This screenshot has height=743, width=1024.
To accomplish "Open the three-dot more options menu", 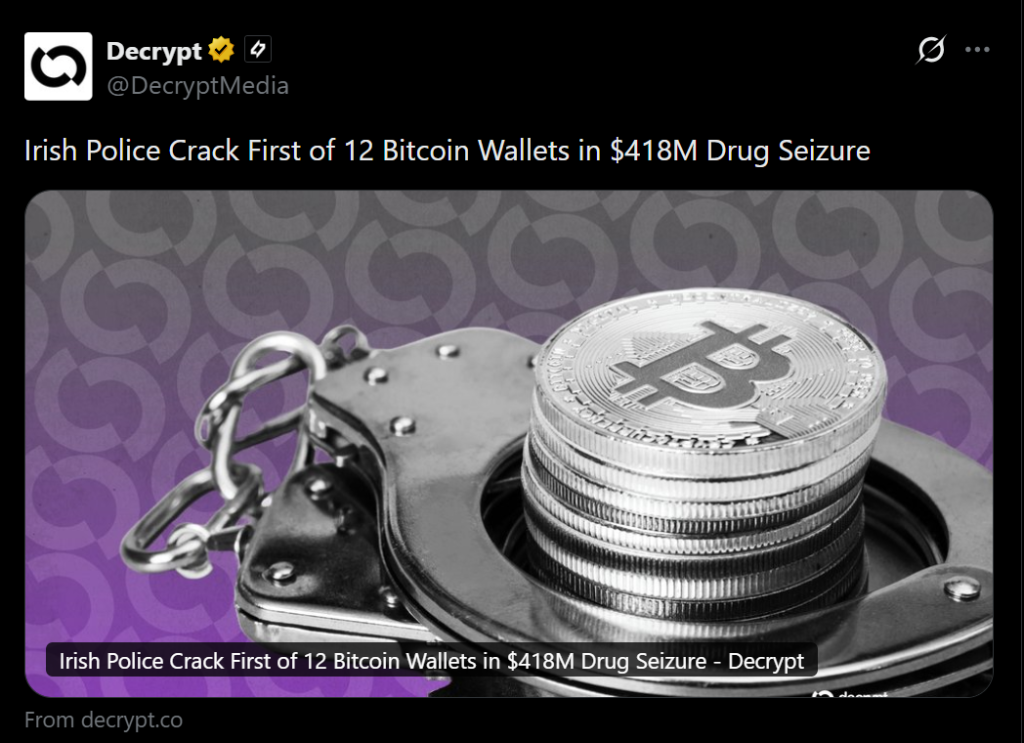I will [x=977, y=50].
